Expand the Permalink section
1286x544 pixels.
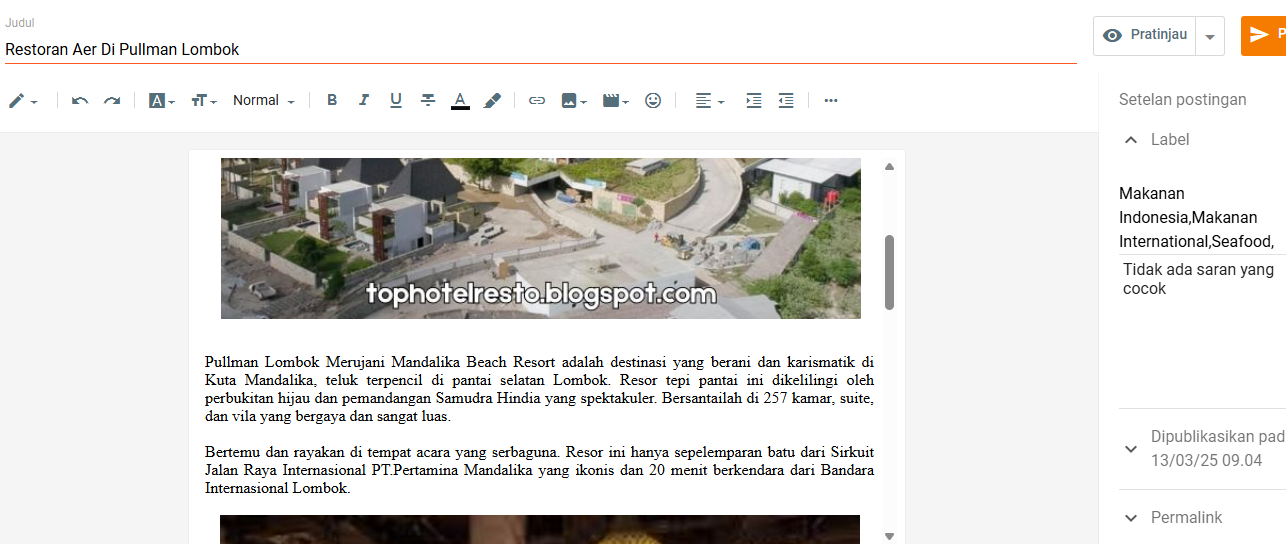(1131, 518)
